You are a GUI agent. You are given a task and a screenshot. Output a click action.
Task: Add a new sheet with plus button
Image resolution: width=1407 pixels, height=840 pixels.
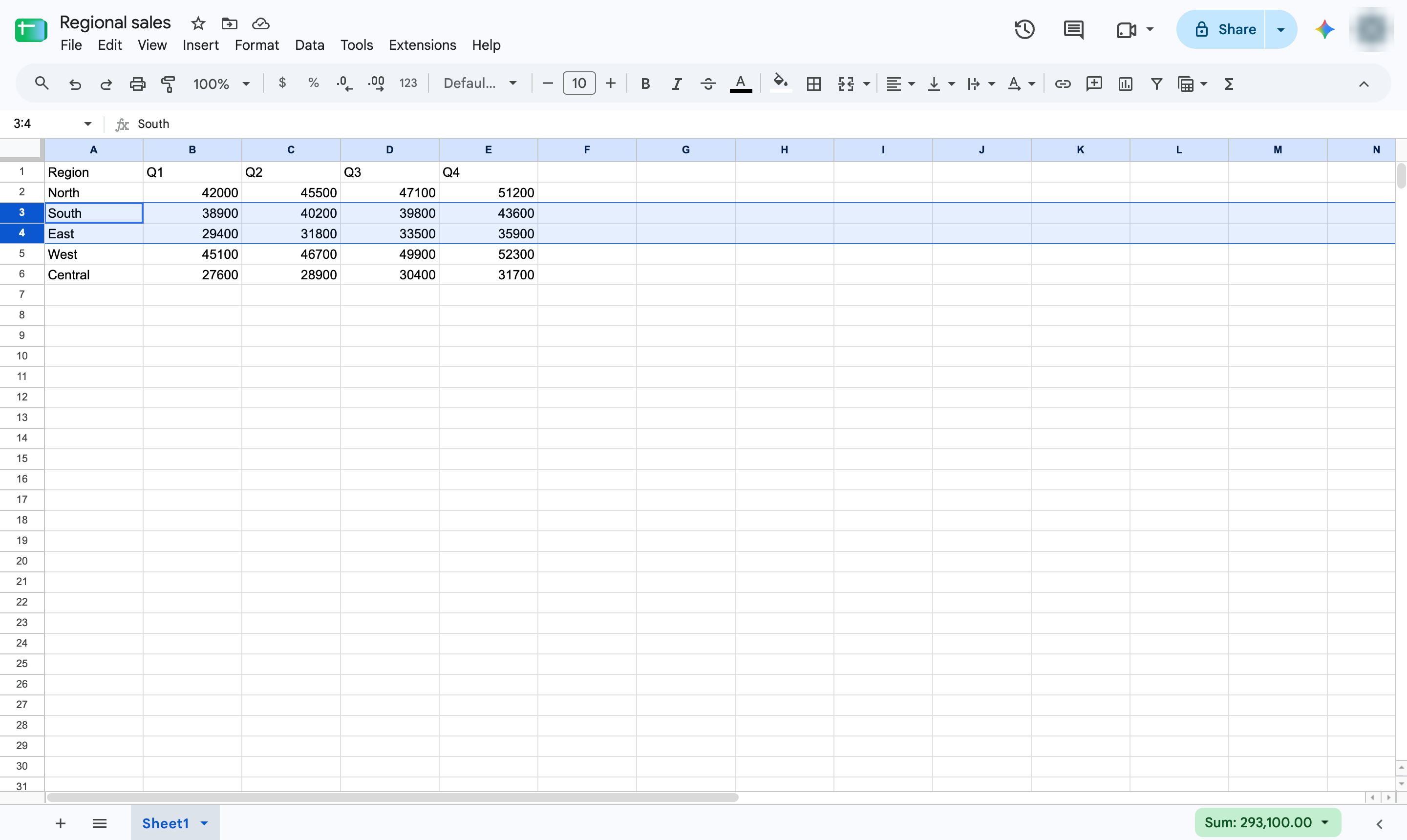61,823
